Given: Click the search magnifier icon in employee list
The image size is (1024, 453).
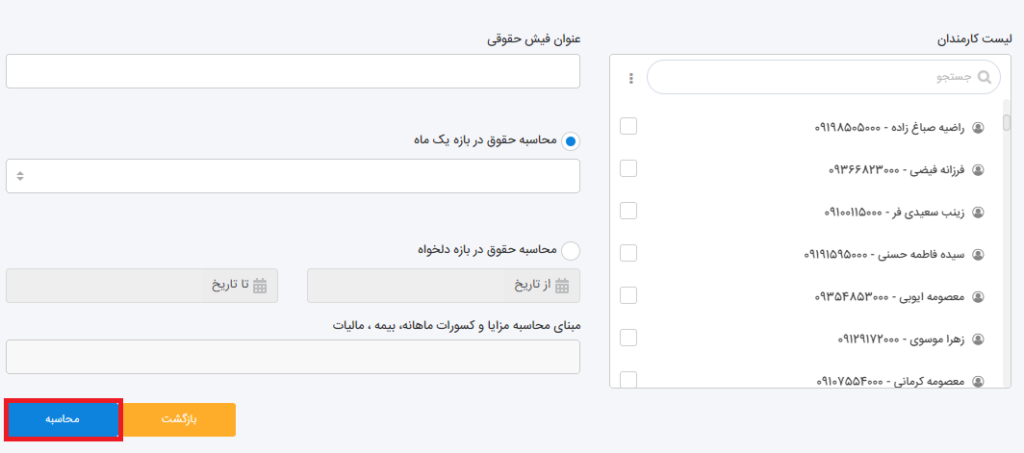Looking at the screenshot, I should click(x=984, y=77).
